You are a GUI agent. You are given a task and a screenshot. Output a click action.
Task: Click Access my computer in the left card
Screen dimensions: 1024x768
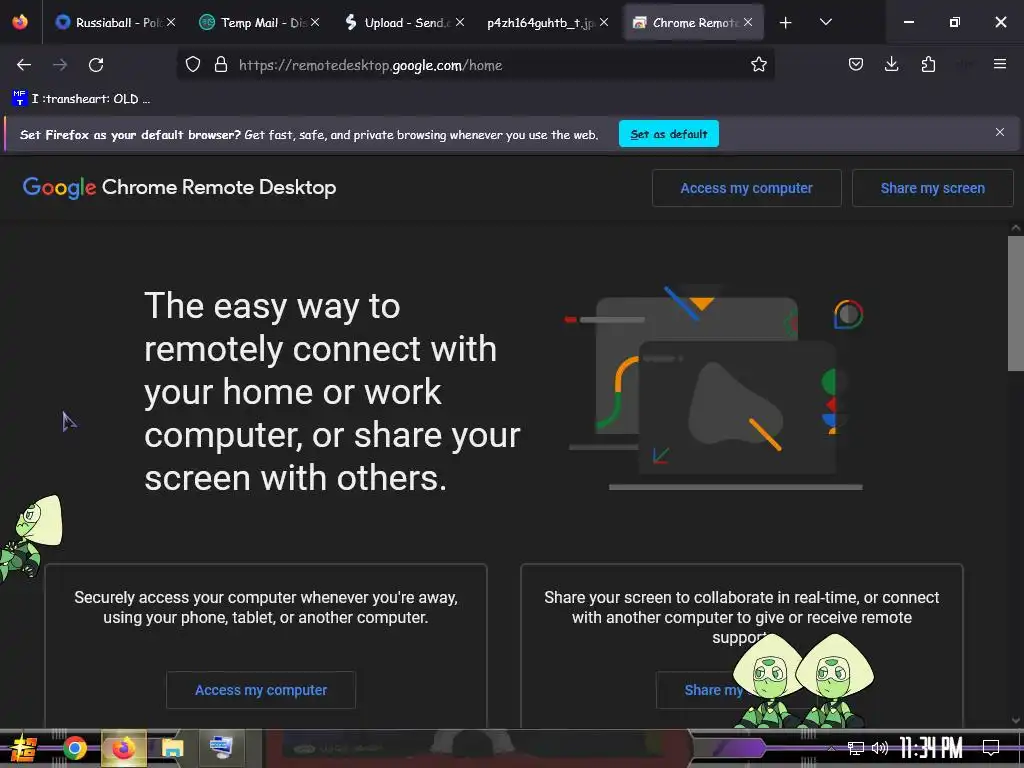coord(261,690)
